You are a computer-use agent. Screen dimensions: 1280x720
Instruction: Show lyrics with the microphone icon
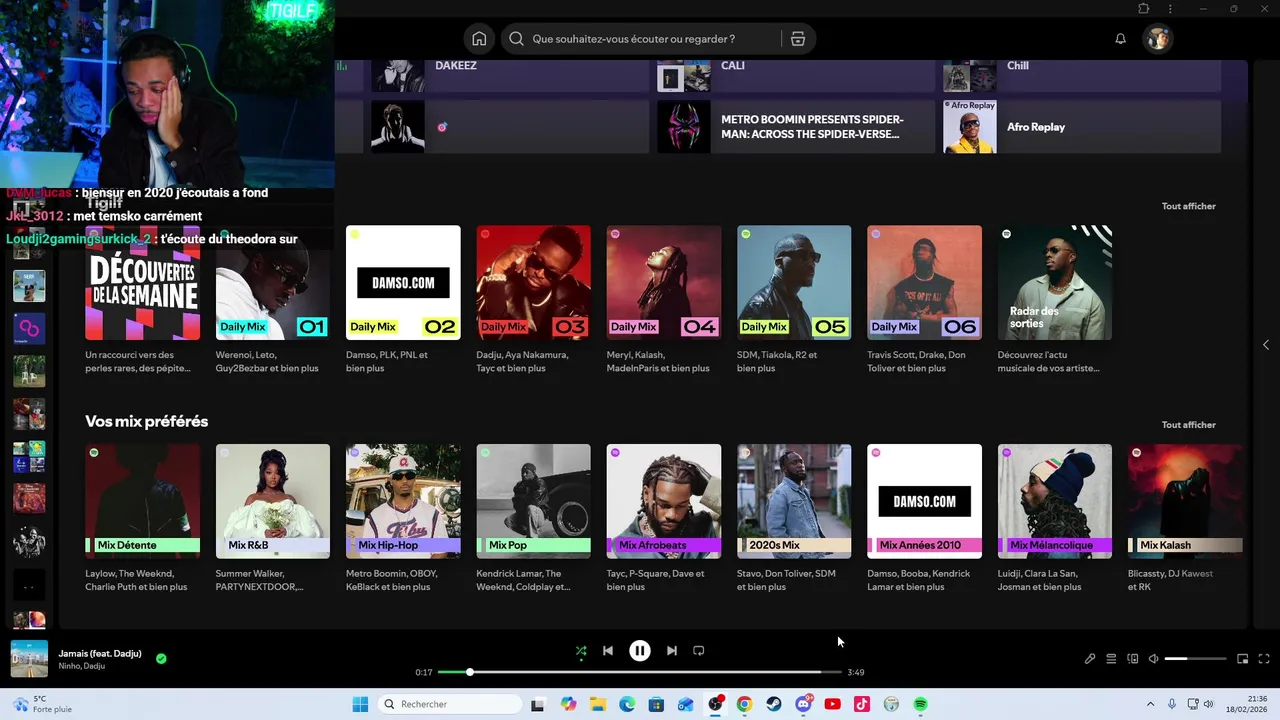(x=1090, y=659)
